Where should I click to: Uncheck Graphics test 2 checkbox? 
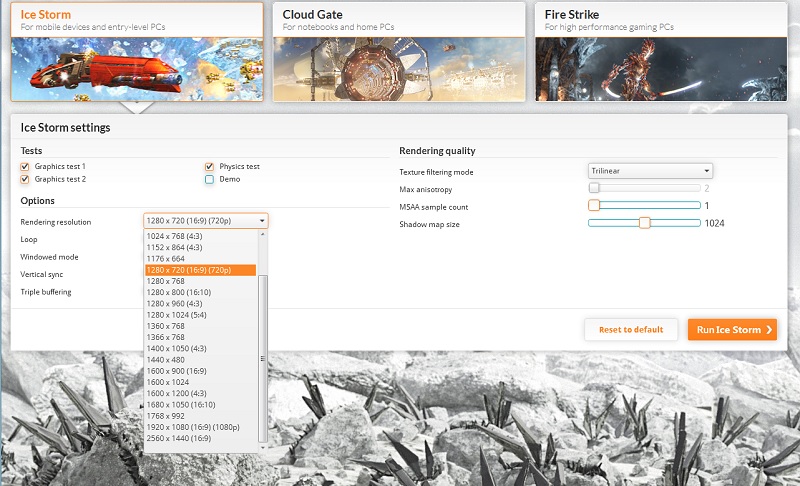coord(24,180)
